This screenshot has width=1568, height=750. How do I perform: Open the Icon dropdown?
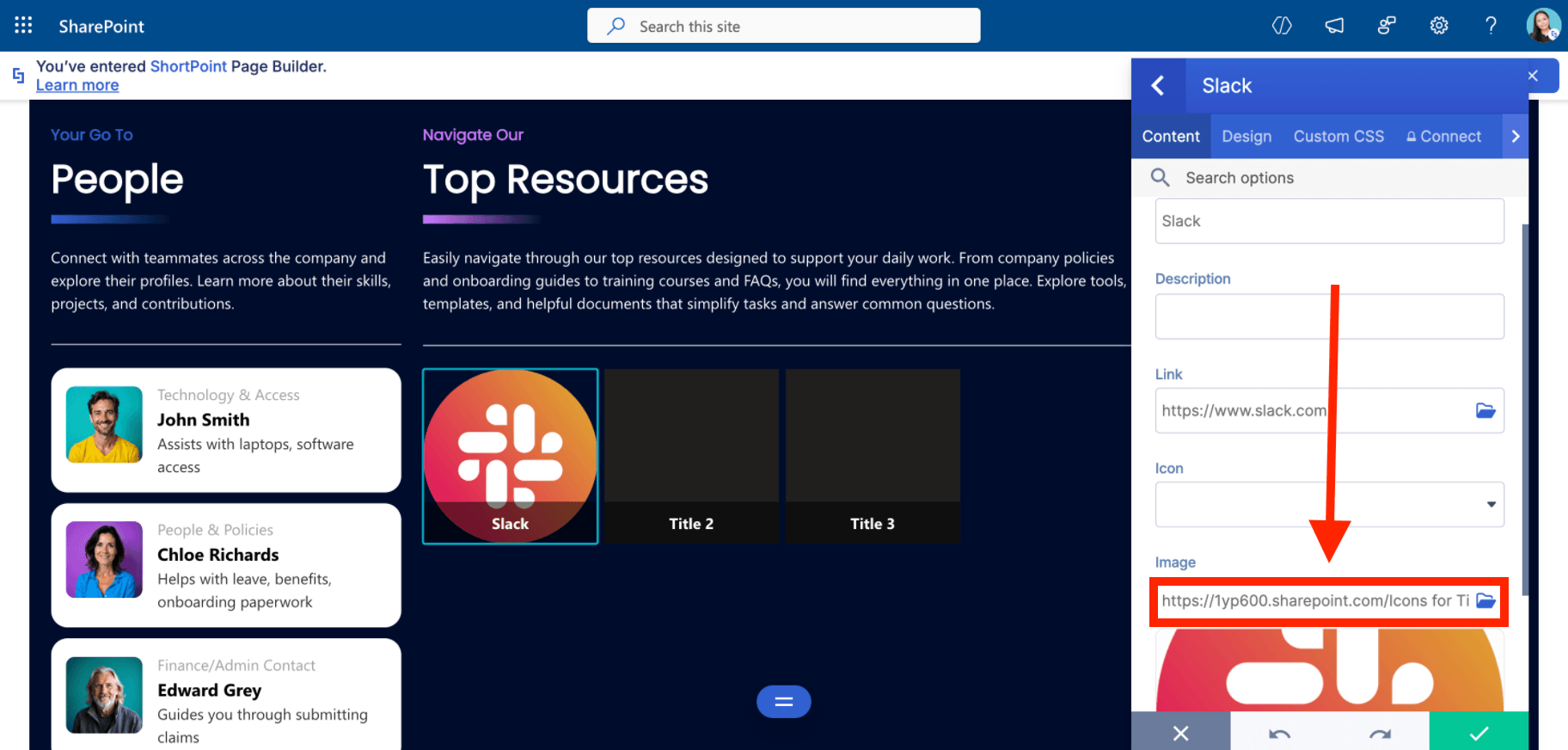(1330, 504)
